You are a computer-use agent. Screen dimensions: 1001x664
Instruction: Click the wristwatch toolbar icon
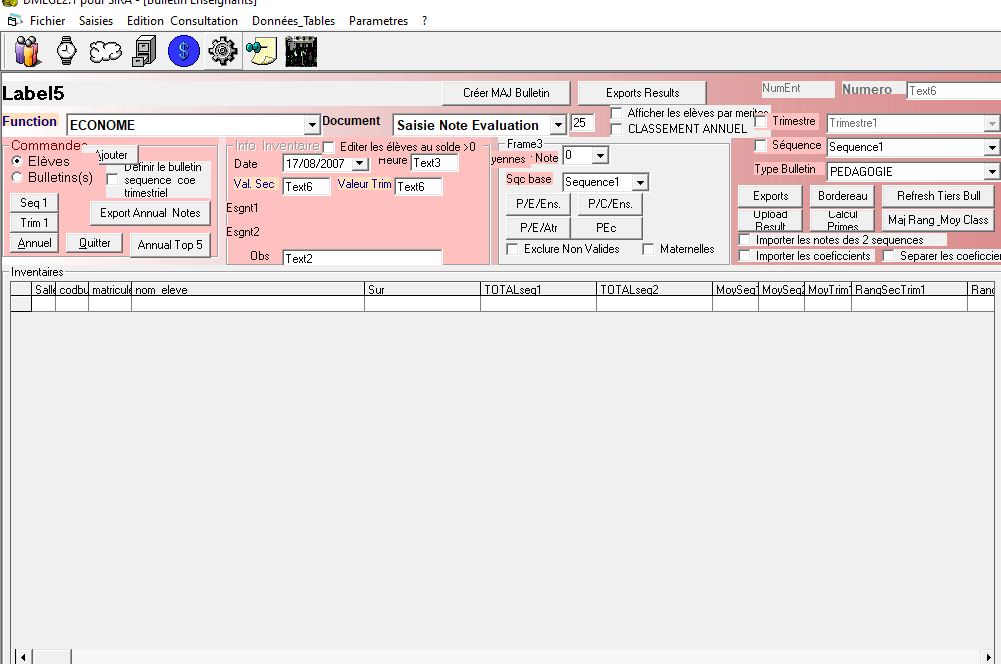coord(67,50)
